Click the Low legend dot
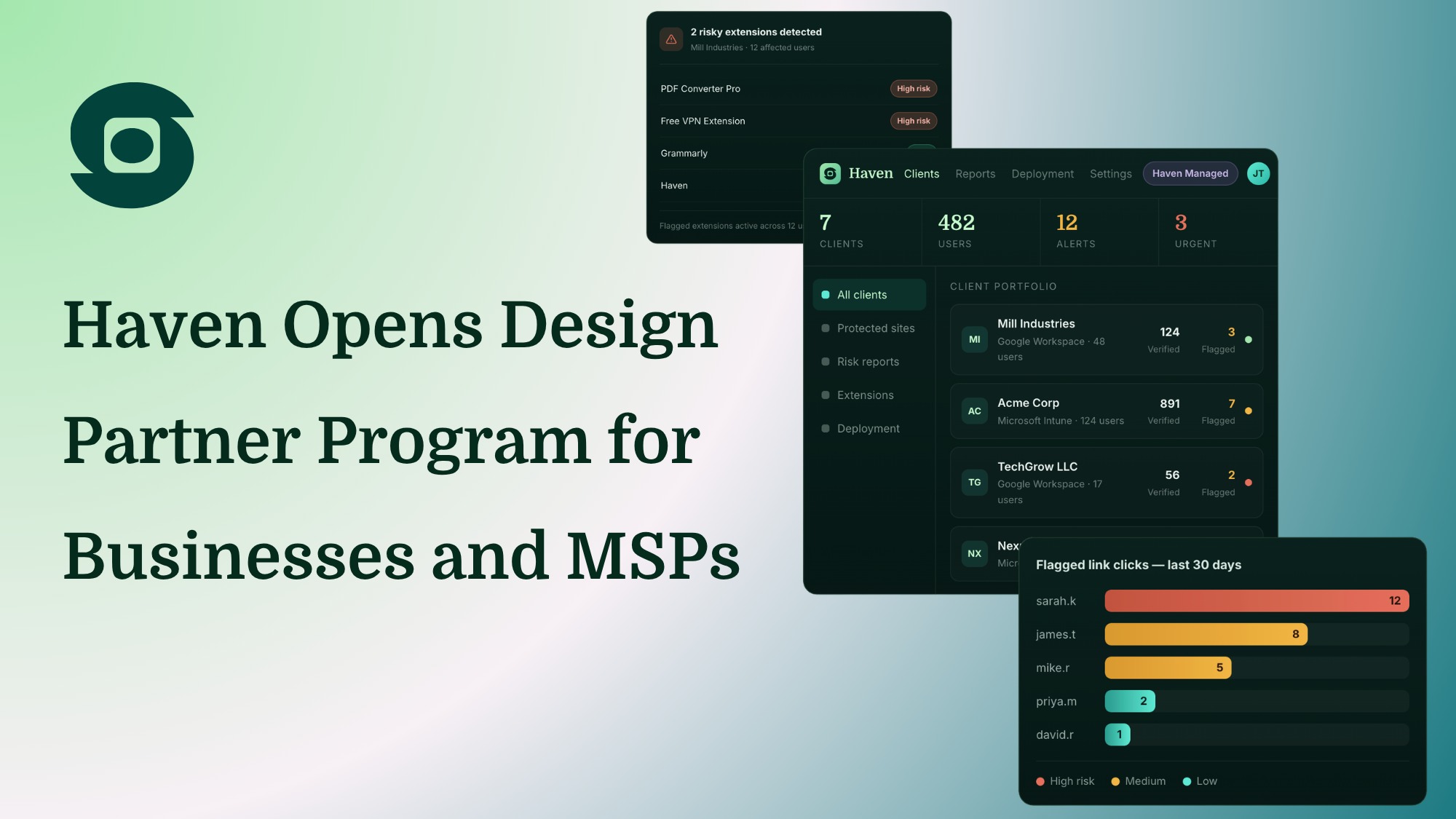This screenshot has height=819, width=1456. coord(1187,781)
